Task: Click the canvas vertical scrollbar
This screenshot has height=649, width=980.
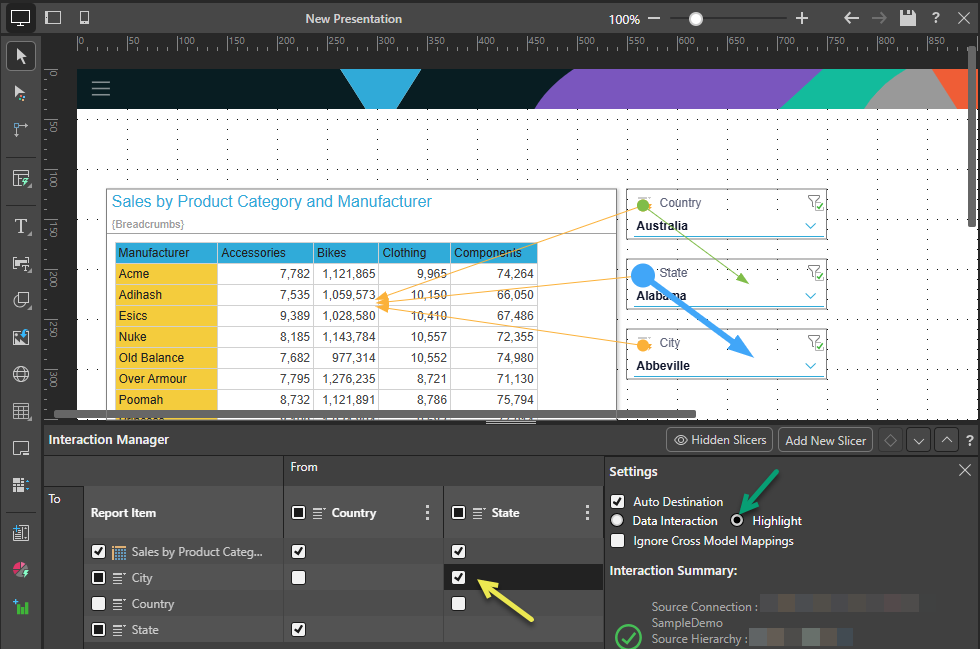Action: click(972, 136)
